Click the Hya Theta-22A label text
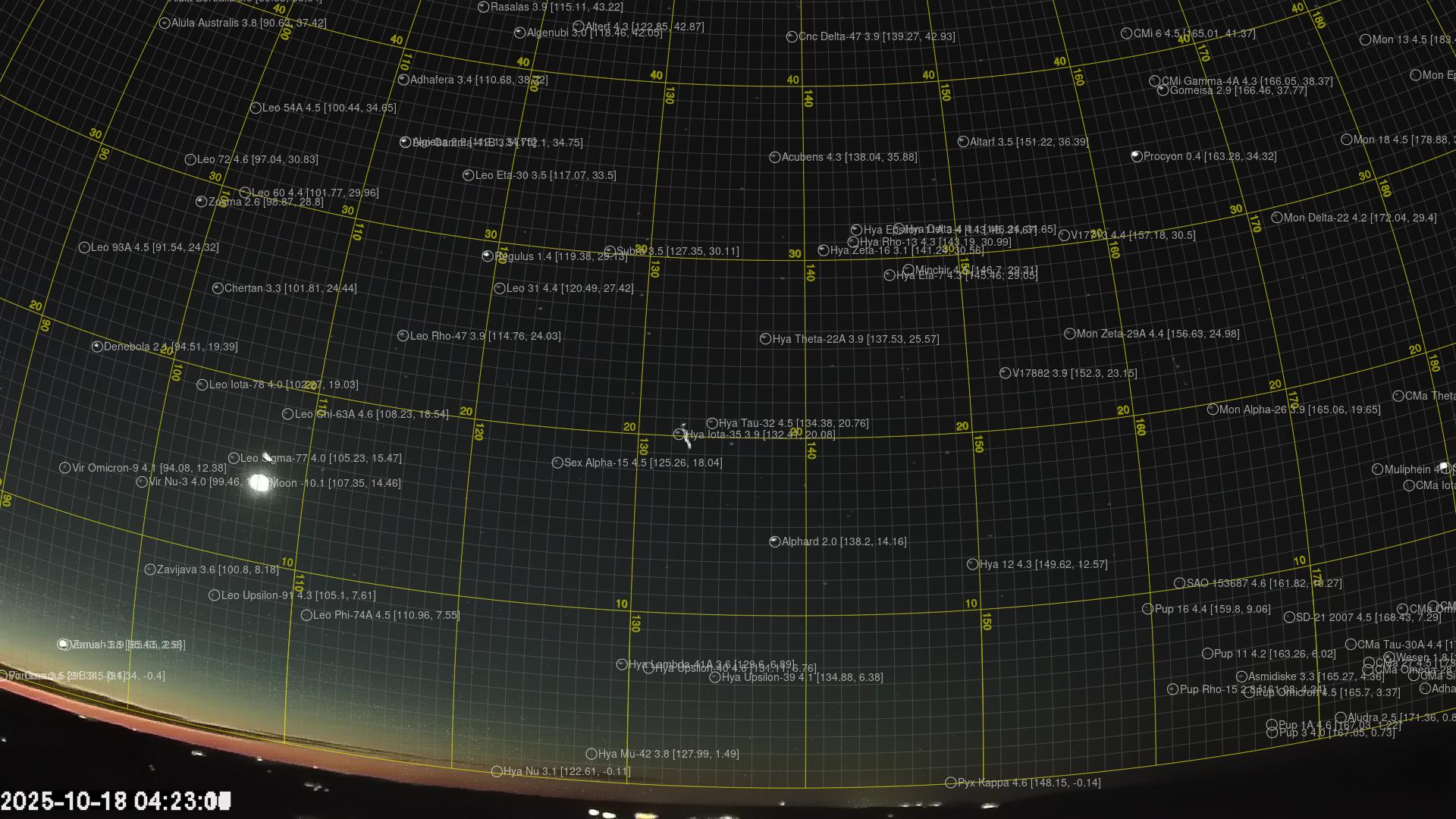 pos(855,339)
